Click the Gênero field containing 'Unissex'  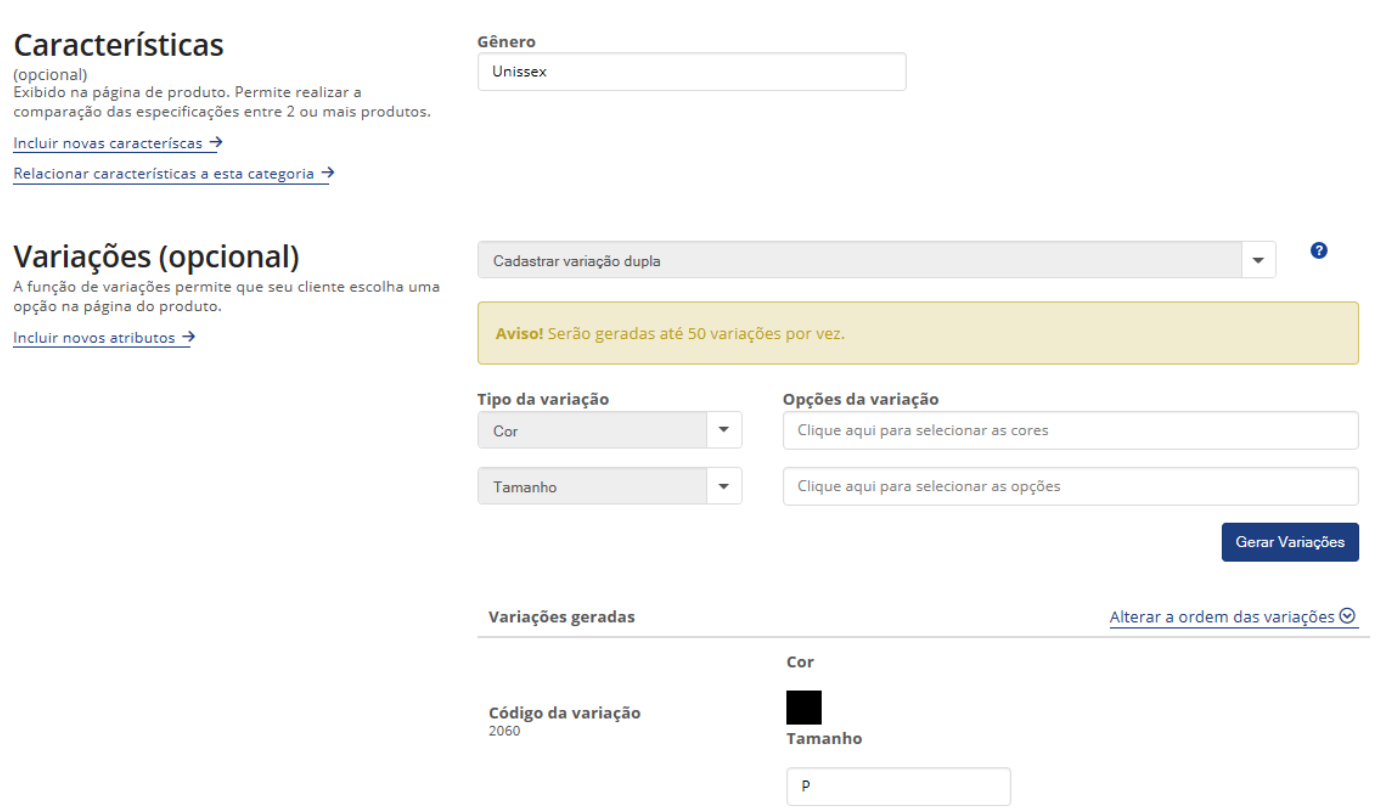[x=691, y=72]
